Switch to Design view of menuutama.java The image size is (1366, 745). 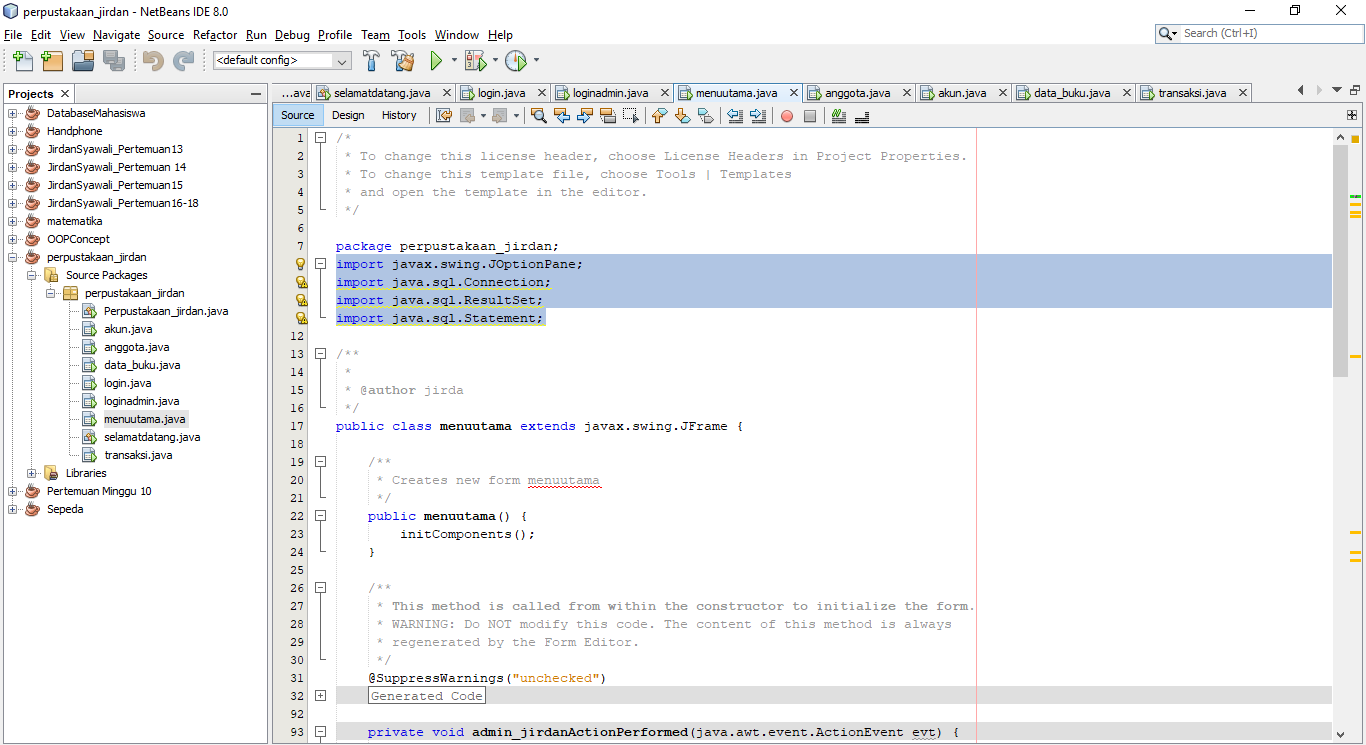point(347,115)
